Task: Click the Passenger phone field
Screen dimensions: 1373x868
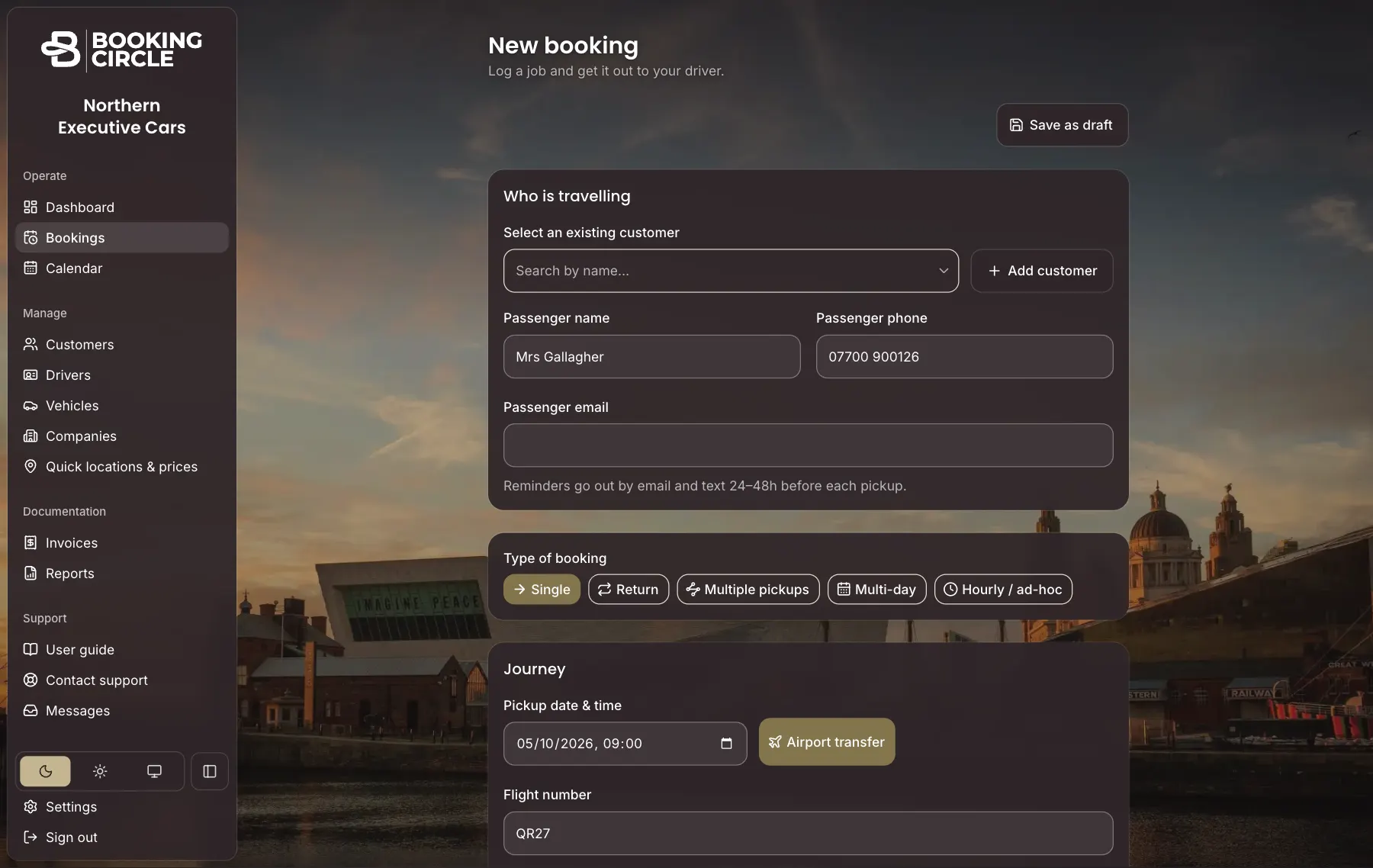Action: [x=964, y=357]
